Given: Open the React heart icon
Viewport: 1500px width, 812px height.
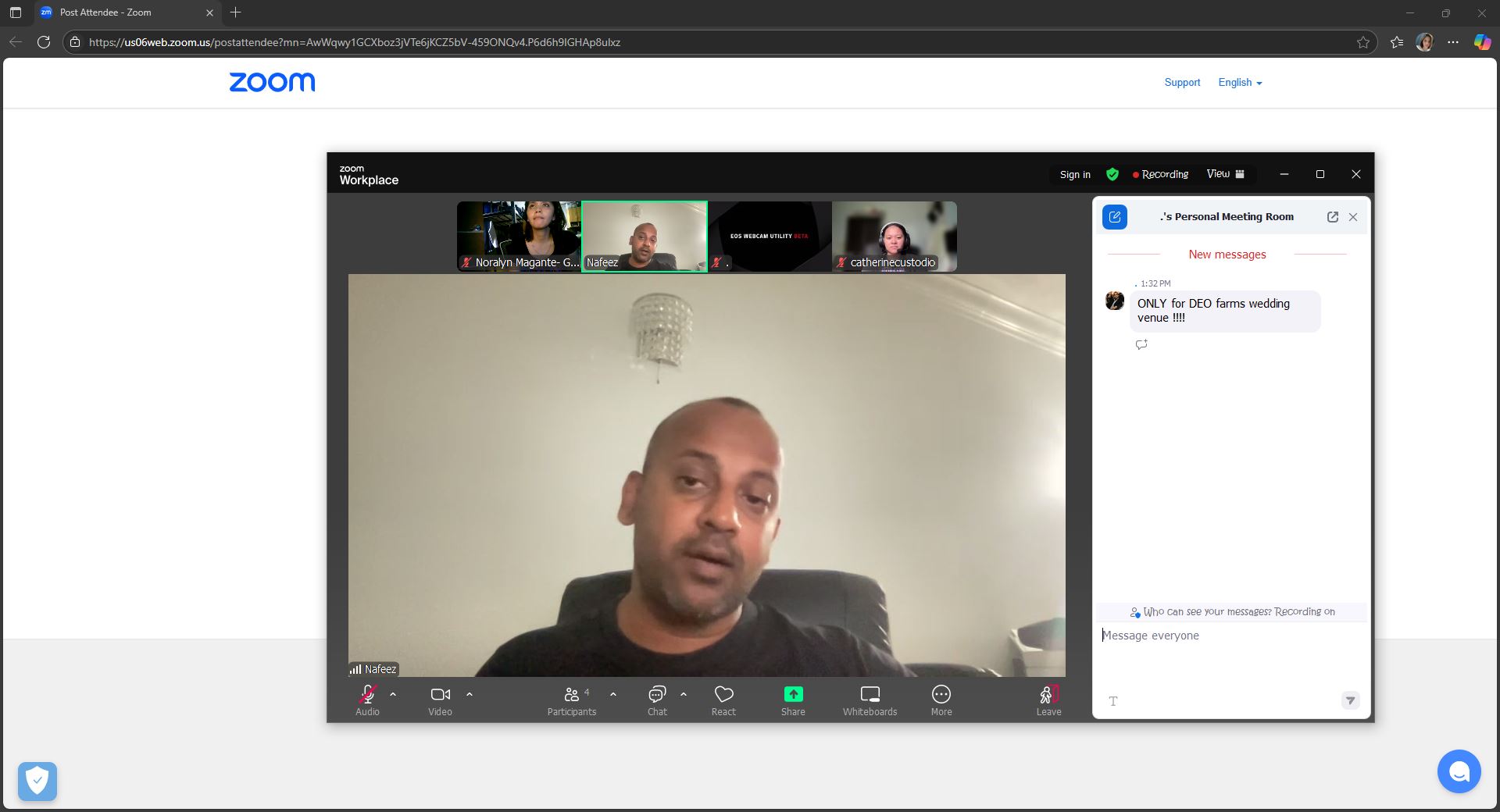Looking at the screenshot, I should click(723, 694).
